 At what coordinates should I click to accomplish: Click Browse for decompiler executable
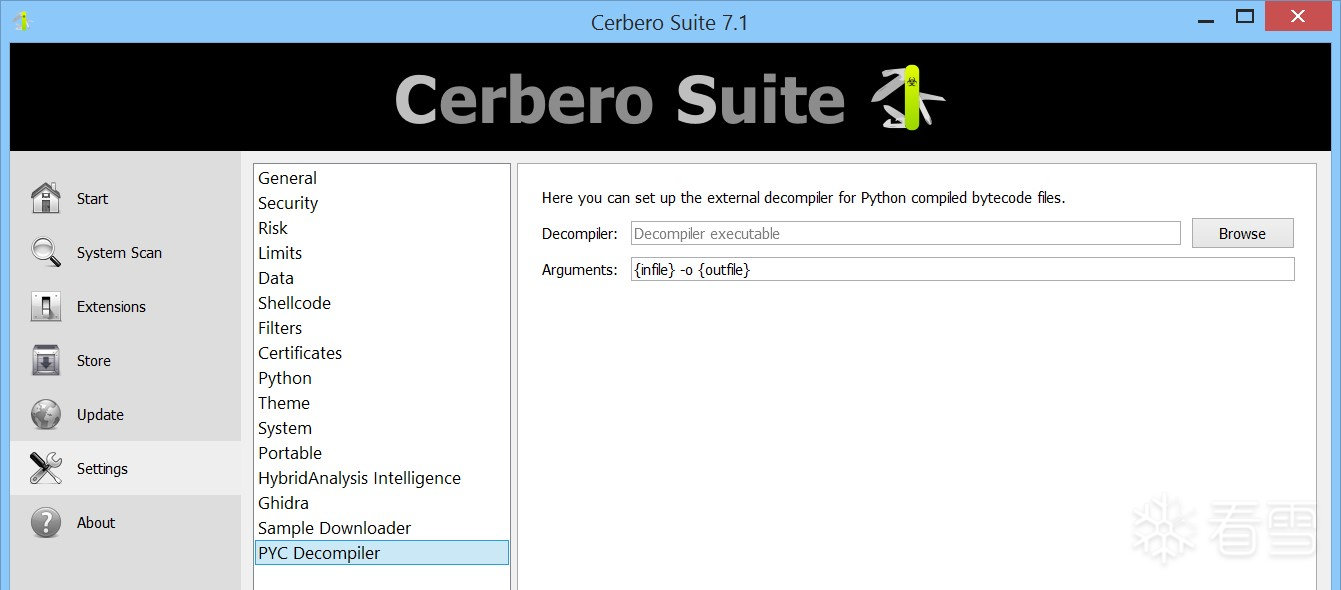tap(1242, 233)
